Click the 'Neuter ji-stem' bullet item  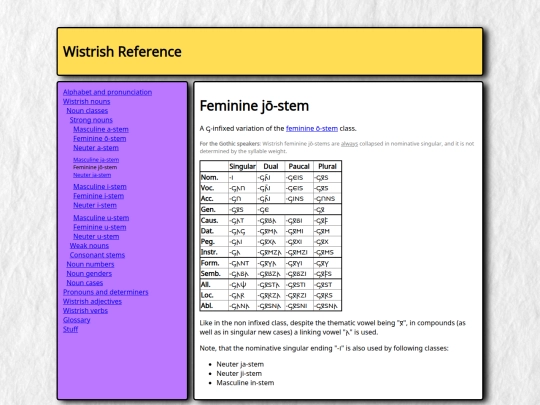pyautogui.click(x=239, y=374)
